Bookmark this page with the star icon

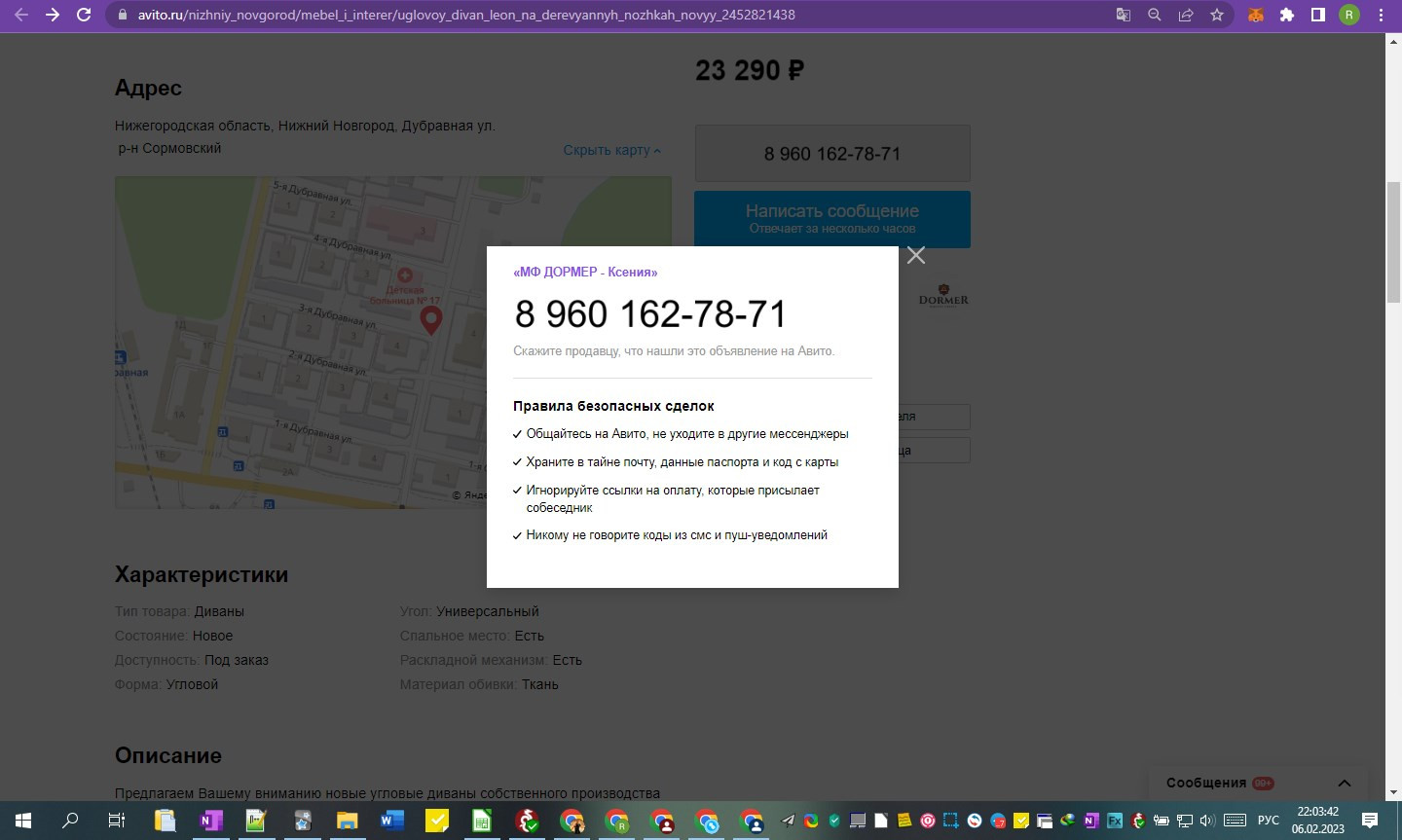point(1217,15)
